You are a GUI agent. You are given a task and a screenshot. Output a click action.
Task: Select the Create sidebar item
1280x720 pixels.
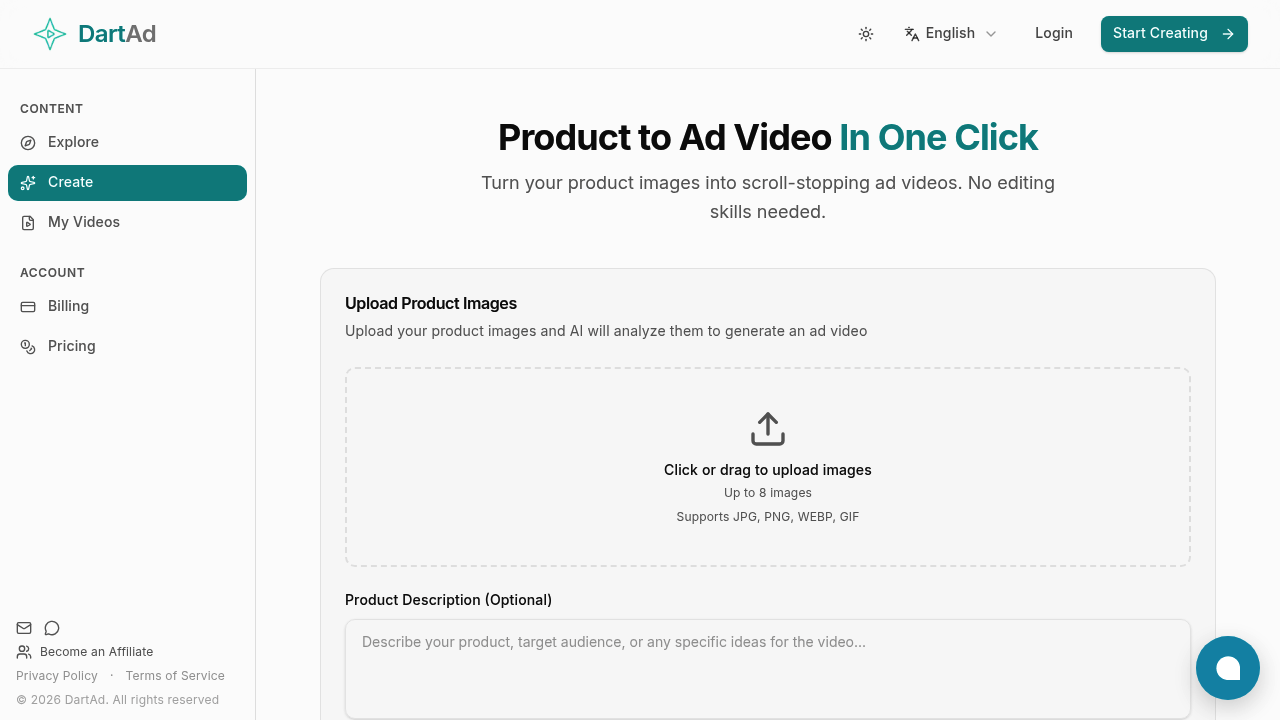point(127,183)
